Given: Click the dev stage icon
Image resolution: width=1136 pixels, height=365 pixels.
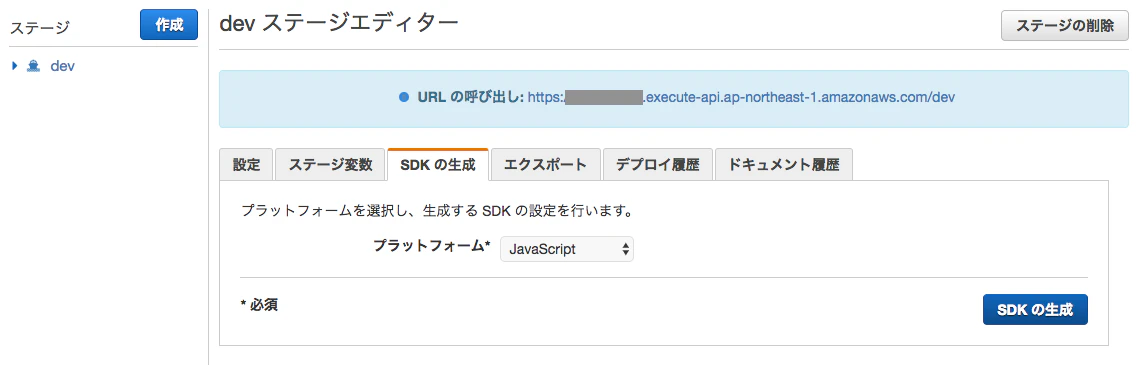Looking at the screenshot, I should 33,66.
